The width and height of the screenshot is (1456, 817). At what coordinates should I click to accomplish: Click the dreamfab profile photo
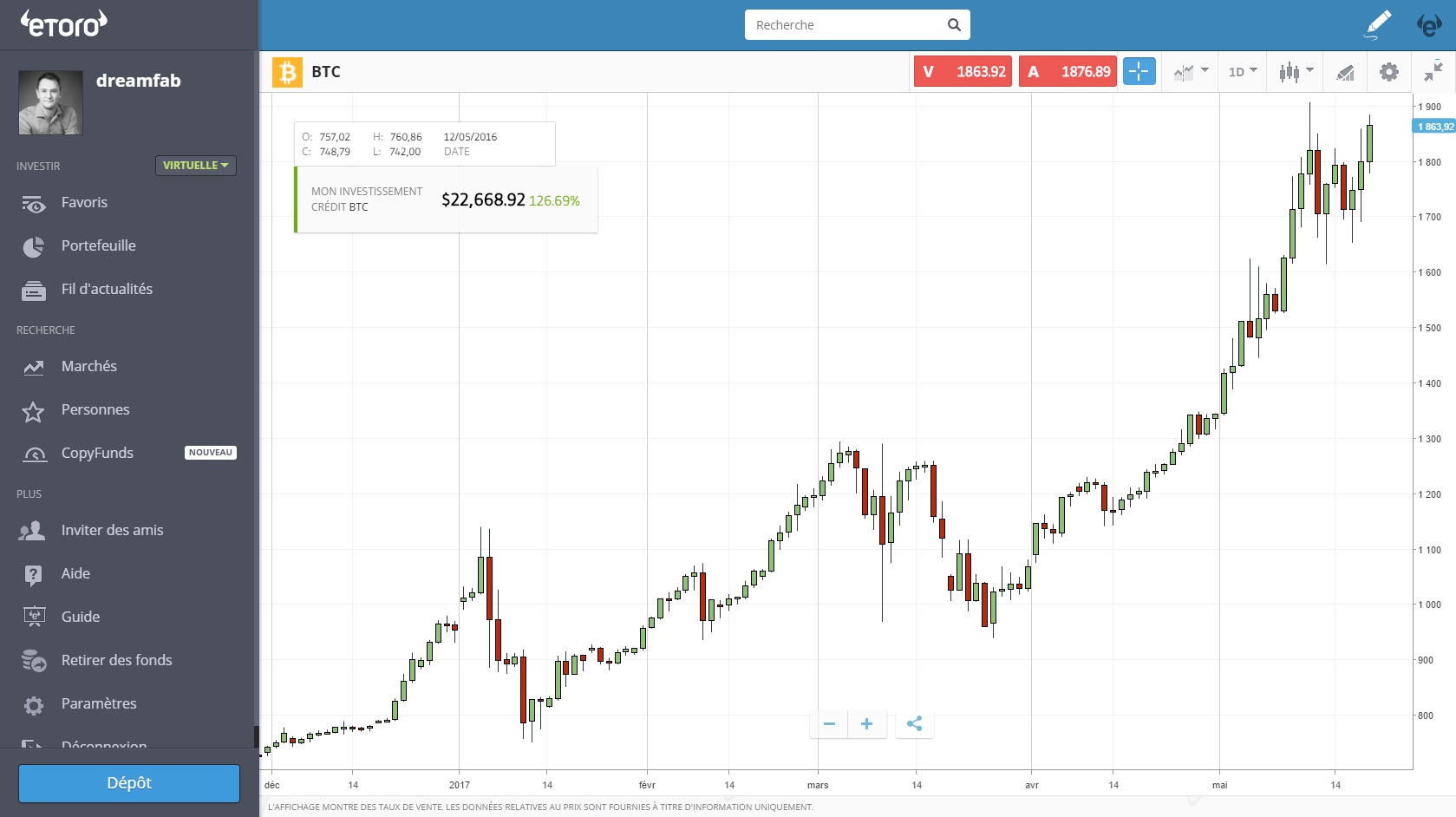click(x=50, y=102)
